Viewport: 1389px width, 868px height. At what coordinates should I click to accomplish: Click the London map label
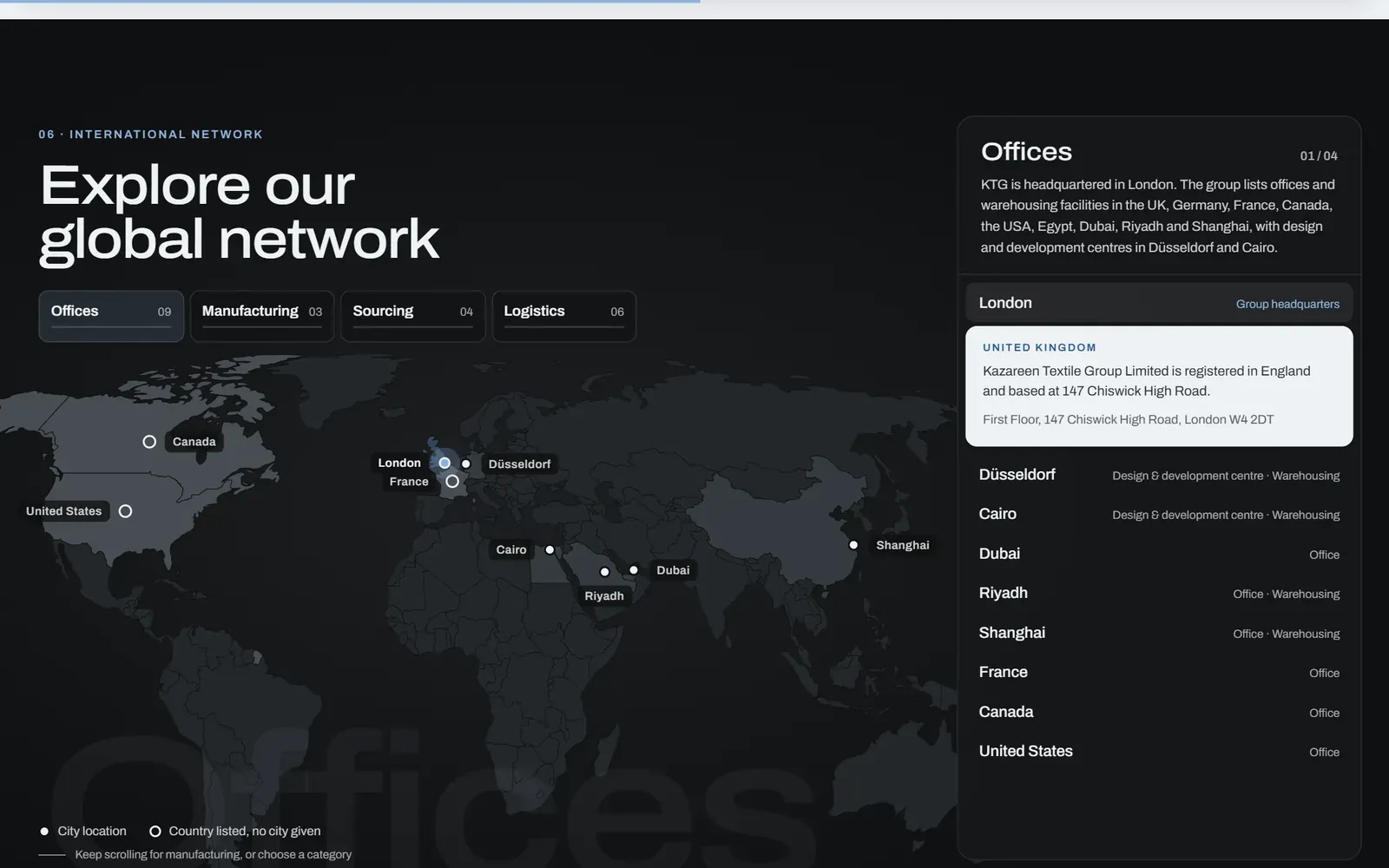point(399,463)
